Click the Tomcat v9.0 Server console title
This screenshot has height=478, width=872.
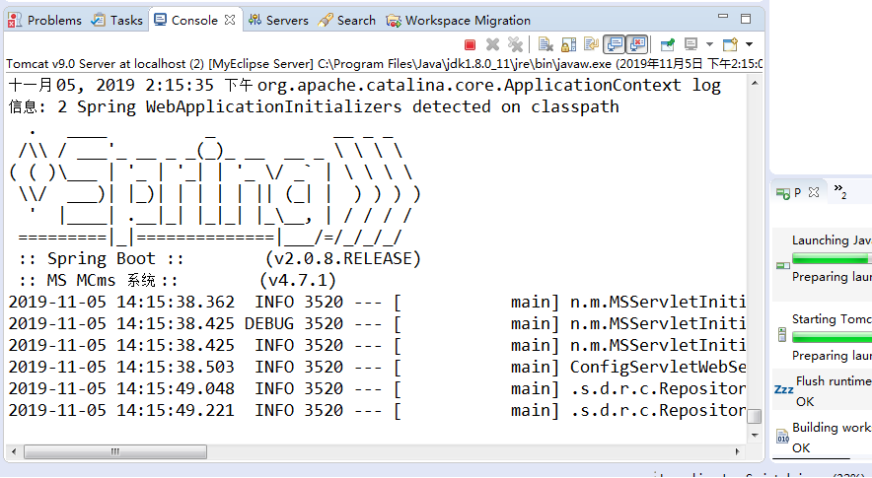tap(384, 64)
